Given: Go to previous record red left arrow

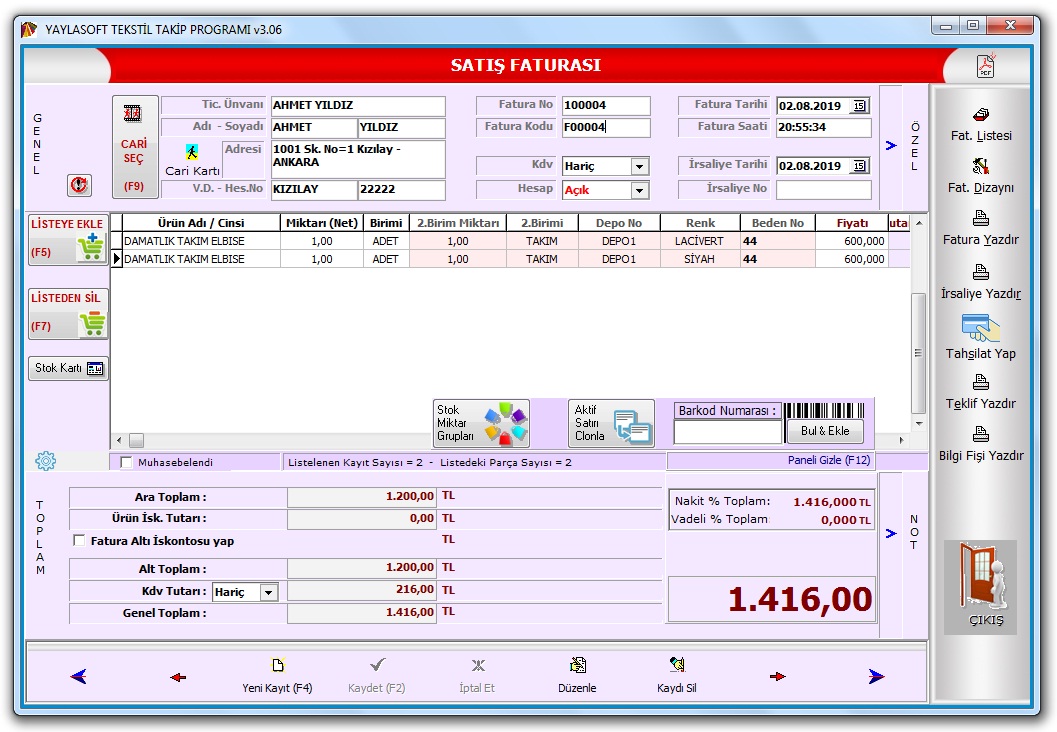Looking at the screenshot, I should tap(178, 677).
